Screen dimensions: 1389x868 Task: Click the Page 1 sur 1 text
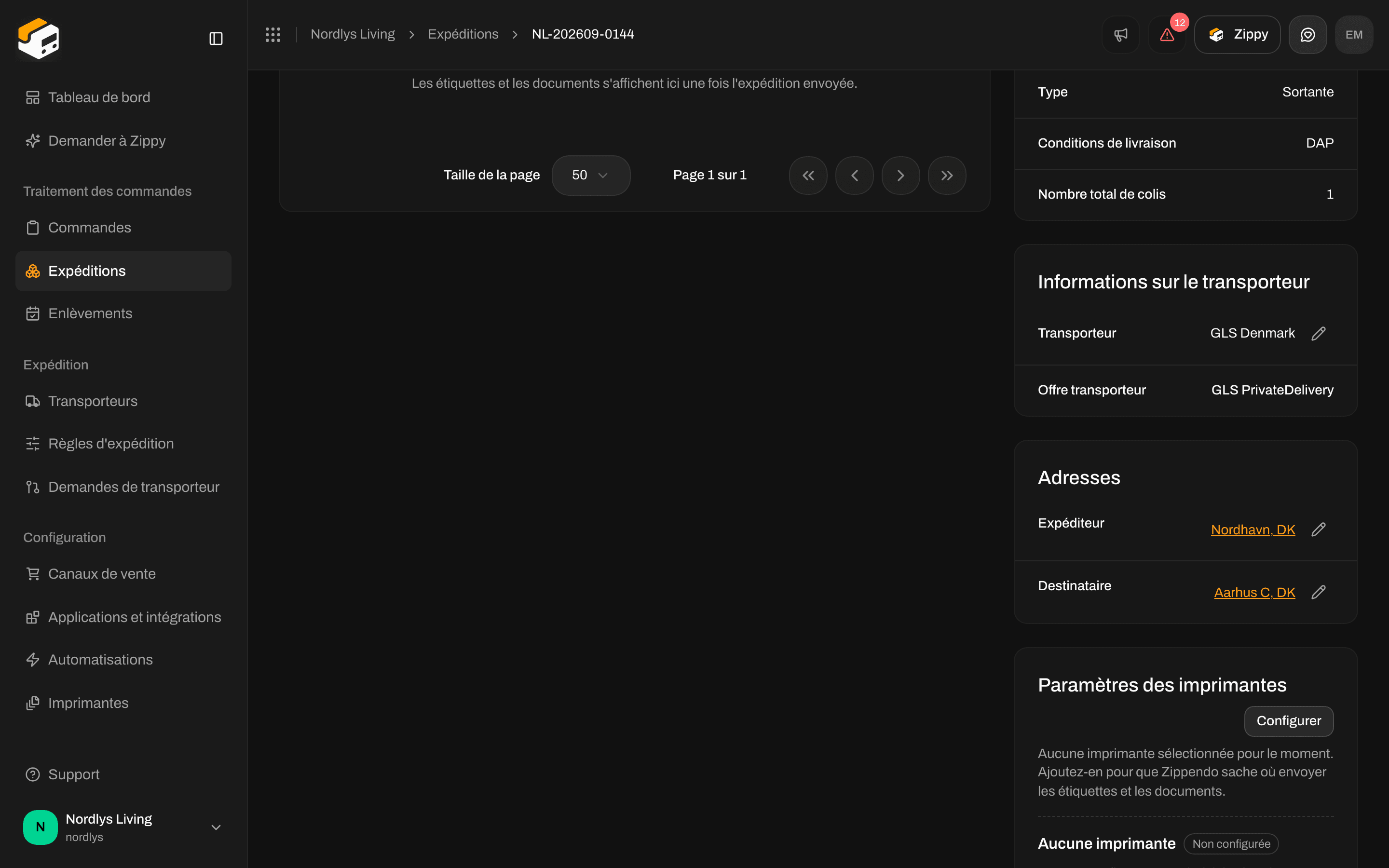click(x=709, y=175)
